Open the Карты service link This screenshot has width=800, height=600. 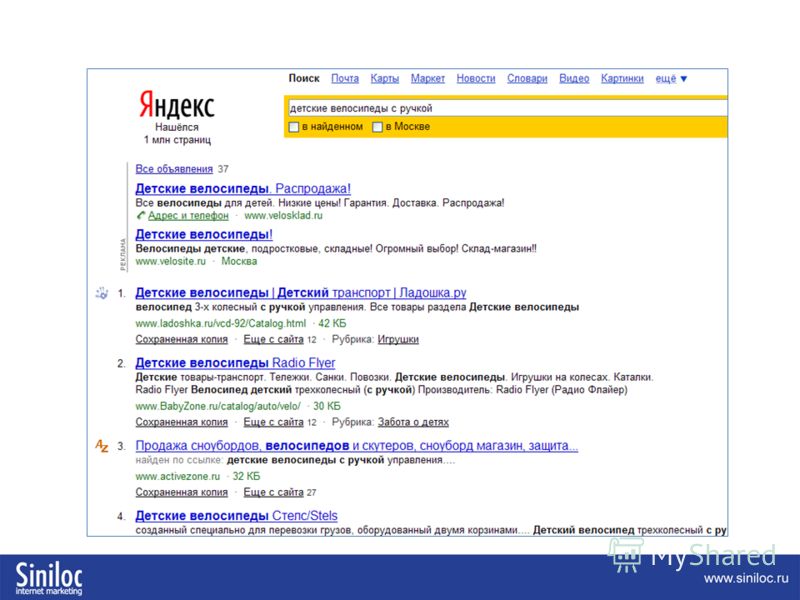coord(385,79)
